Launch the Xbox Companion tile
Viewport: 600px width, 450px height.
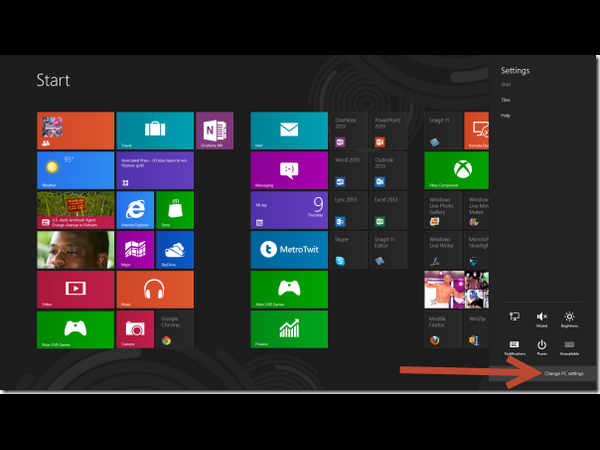pyautogui.click(x=456, y=170)
